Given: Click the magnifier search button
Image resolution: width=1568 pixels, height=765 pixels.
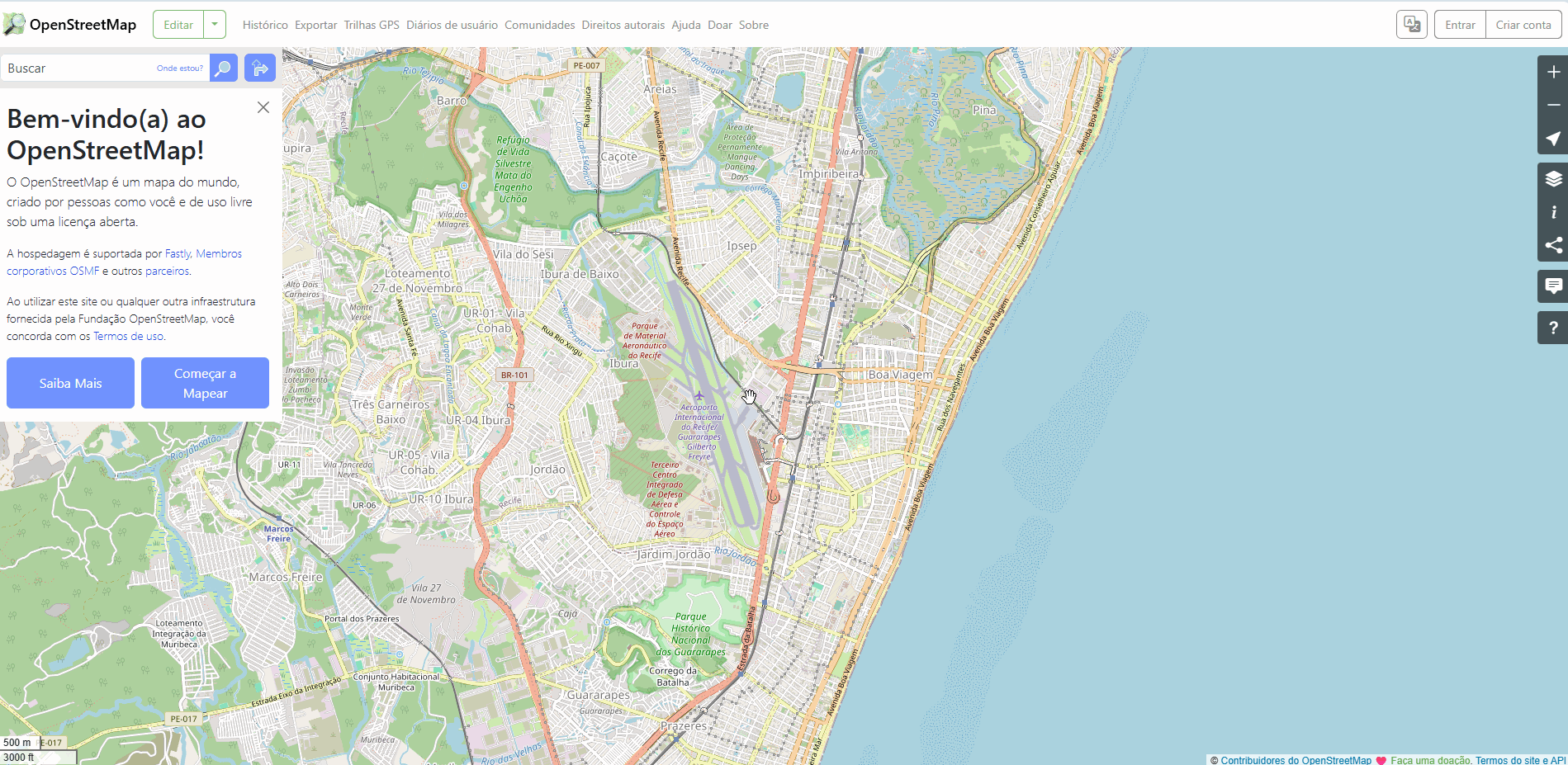Looking at the screenshot, I should tap(223, 68).
